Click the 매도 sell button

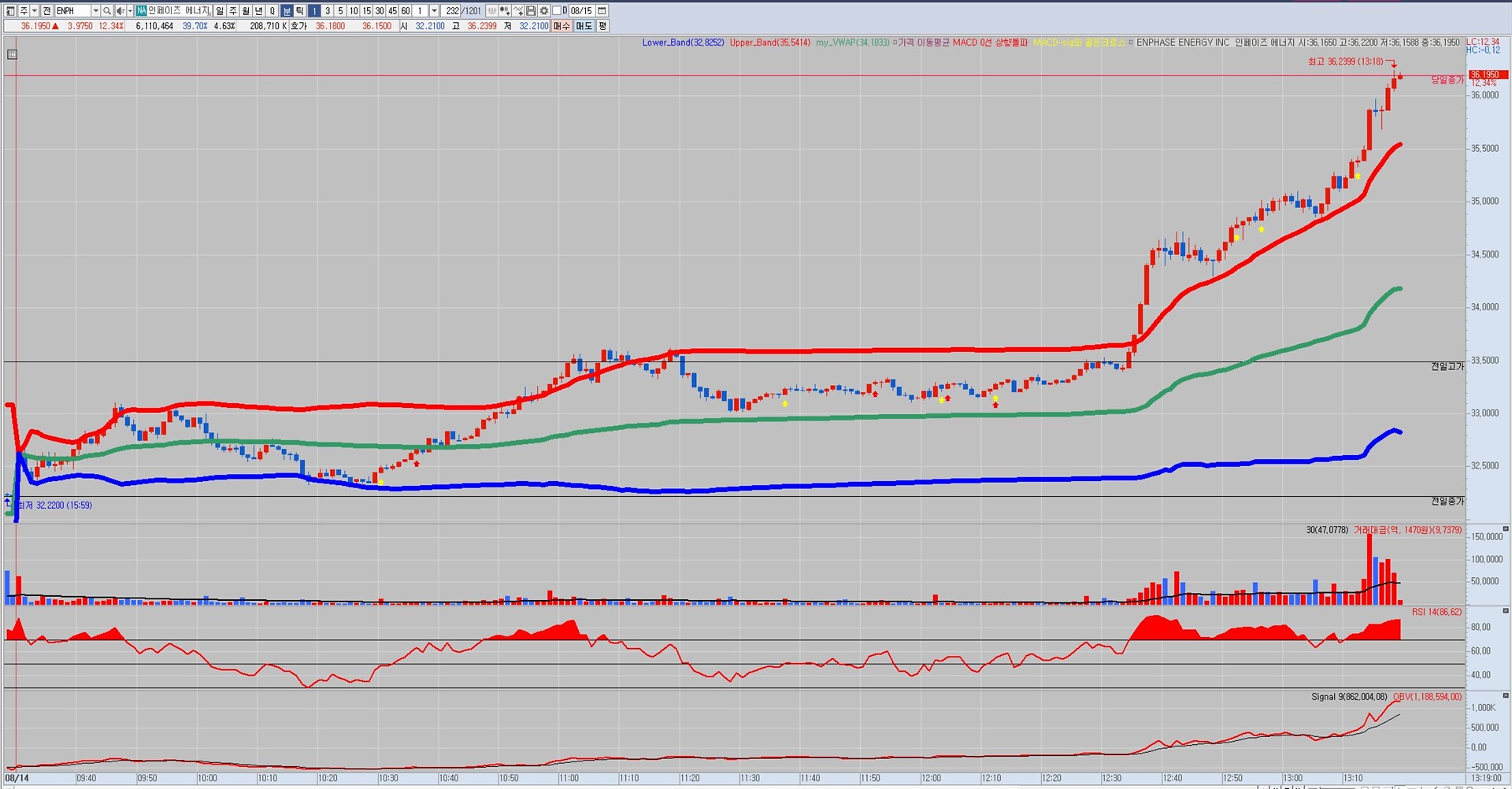tap(584, 26)
